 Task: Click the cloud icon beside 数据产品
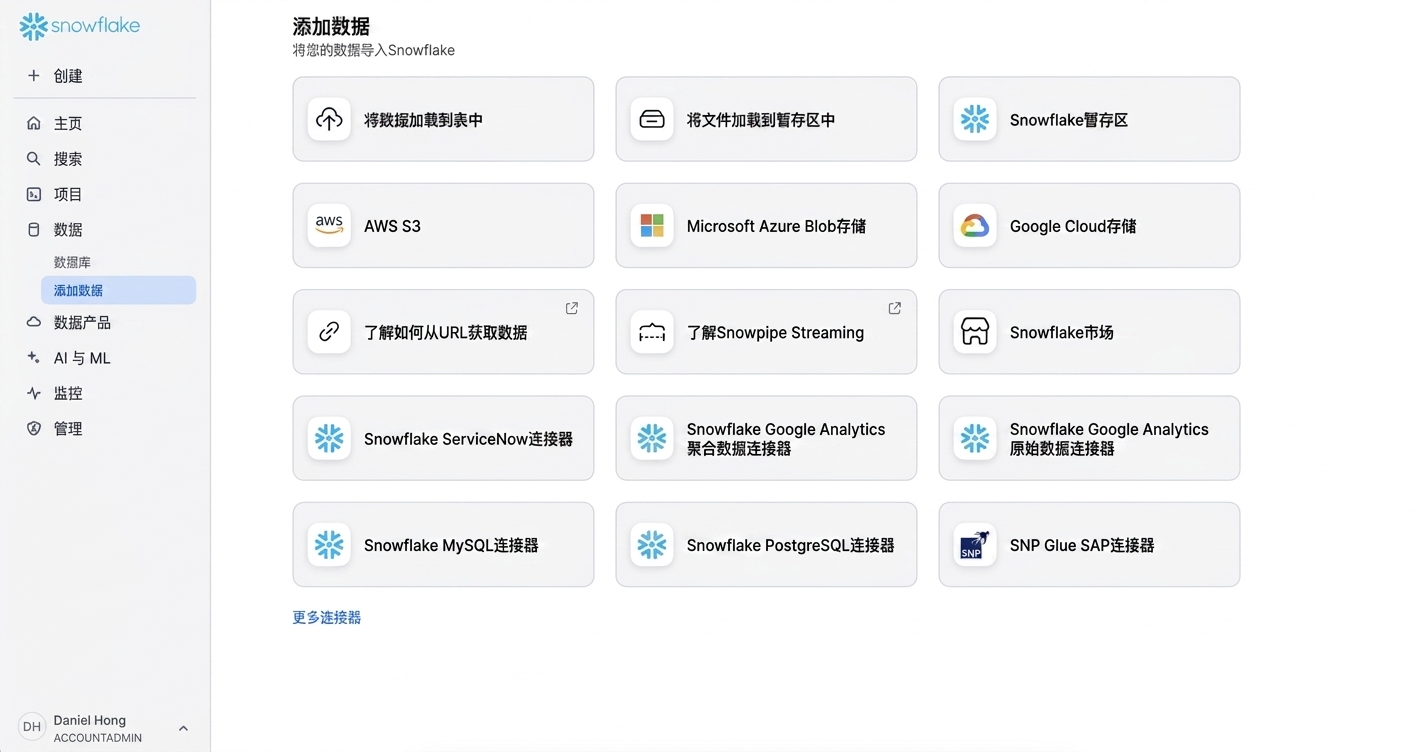[x=34, y=322]
